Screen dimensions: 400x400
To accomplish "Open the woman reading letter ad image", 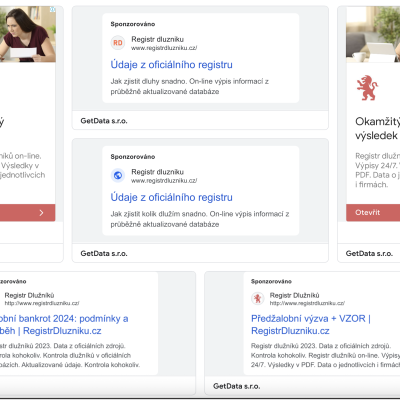I will click(x=28, y=34).
